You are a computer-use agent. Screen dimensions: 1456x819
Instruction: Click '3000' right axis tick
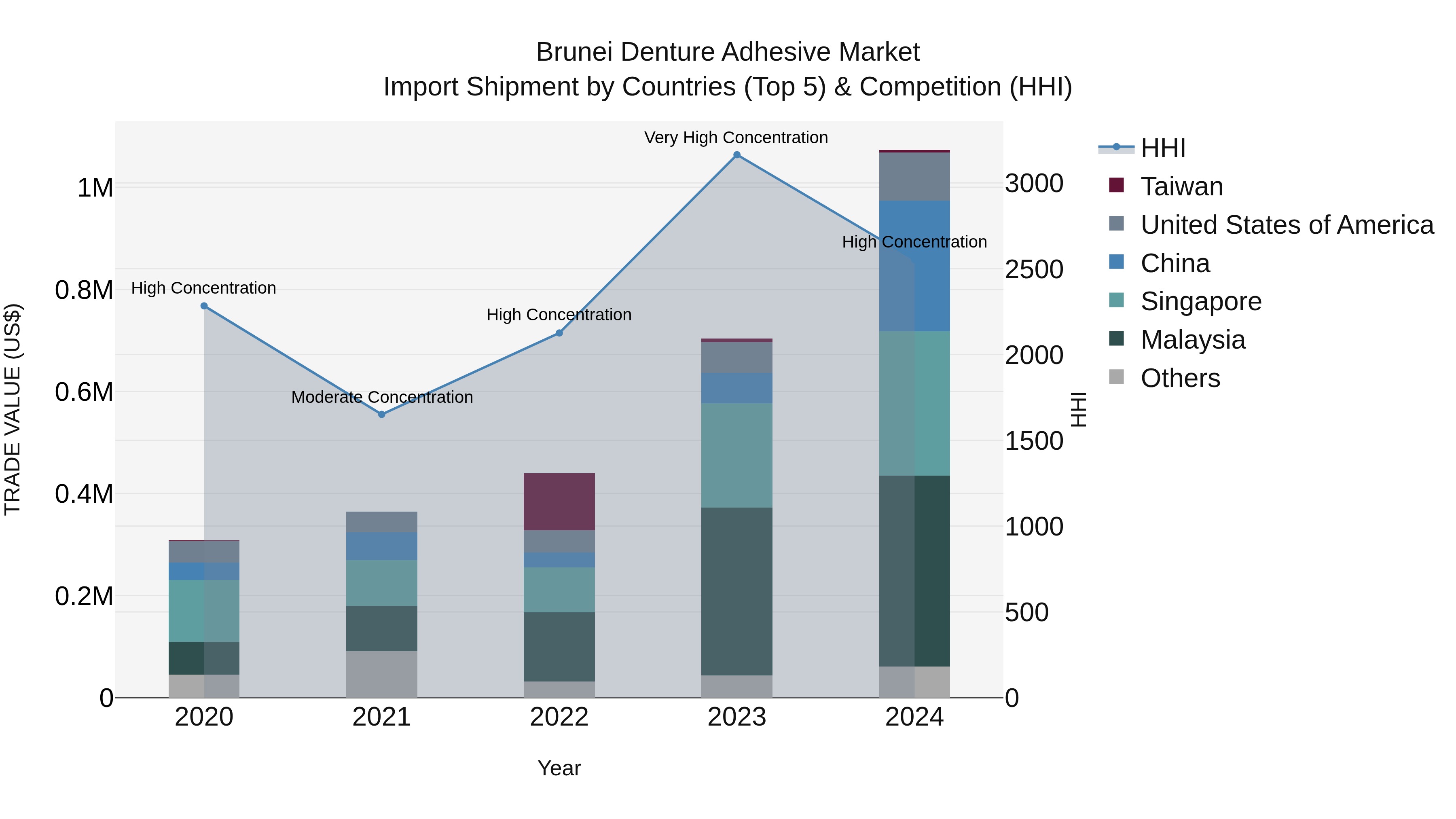click(1034, 184)
